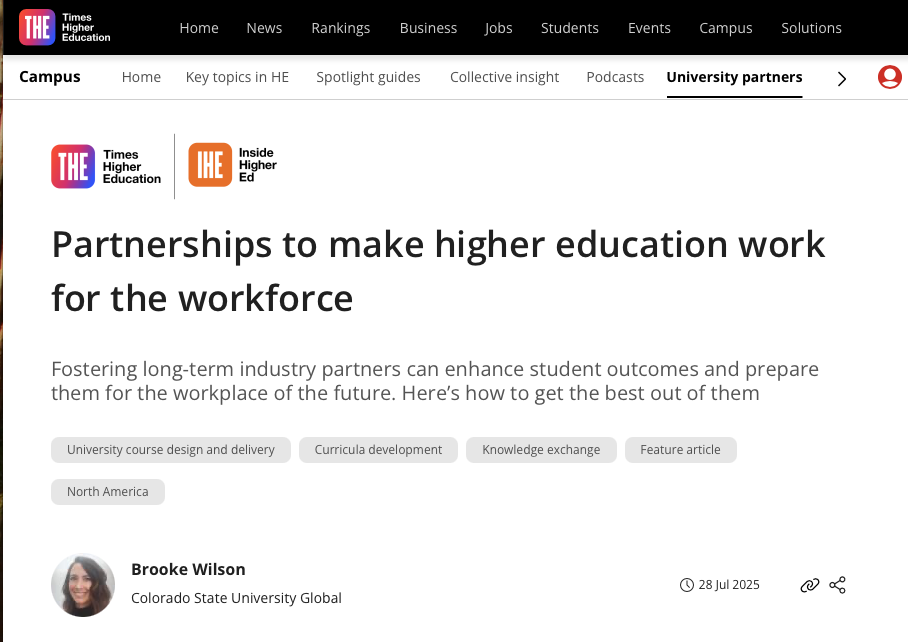Viewport: 908px width, 642px height.
Task: Open the Rankings menu item
Action: tap(340, 28)
